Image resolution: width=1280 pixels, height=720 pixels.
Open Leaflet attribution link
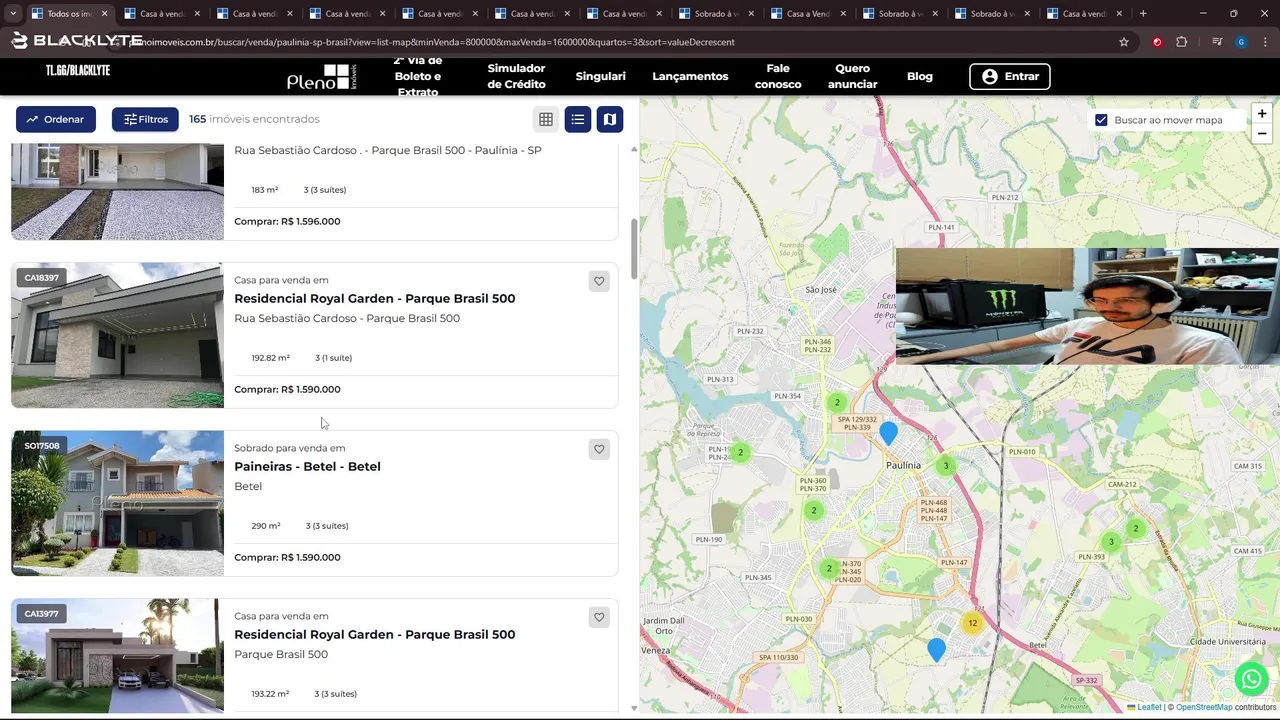(1149, 707)
